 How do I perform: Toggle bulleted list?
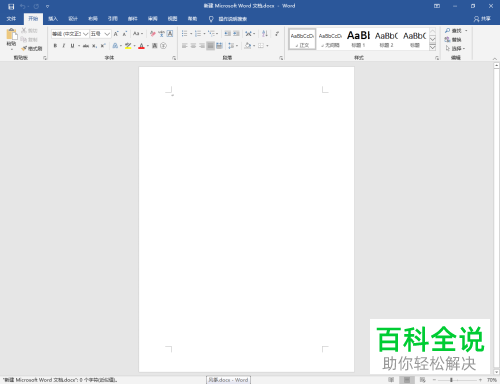[184, 34]
